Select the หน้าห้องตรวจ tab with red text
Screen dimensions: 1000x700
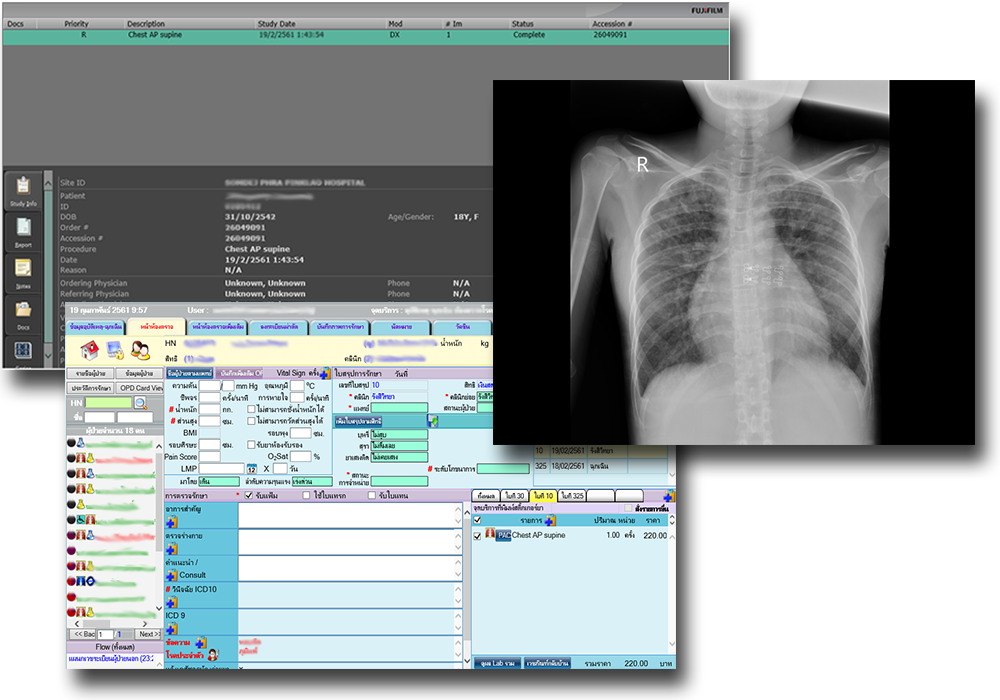point(156,326)
